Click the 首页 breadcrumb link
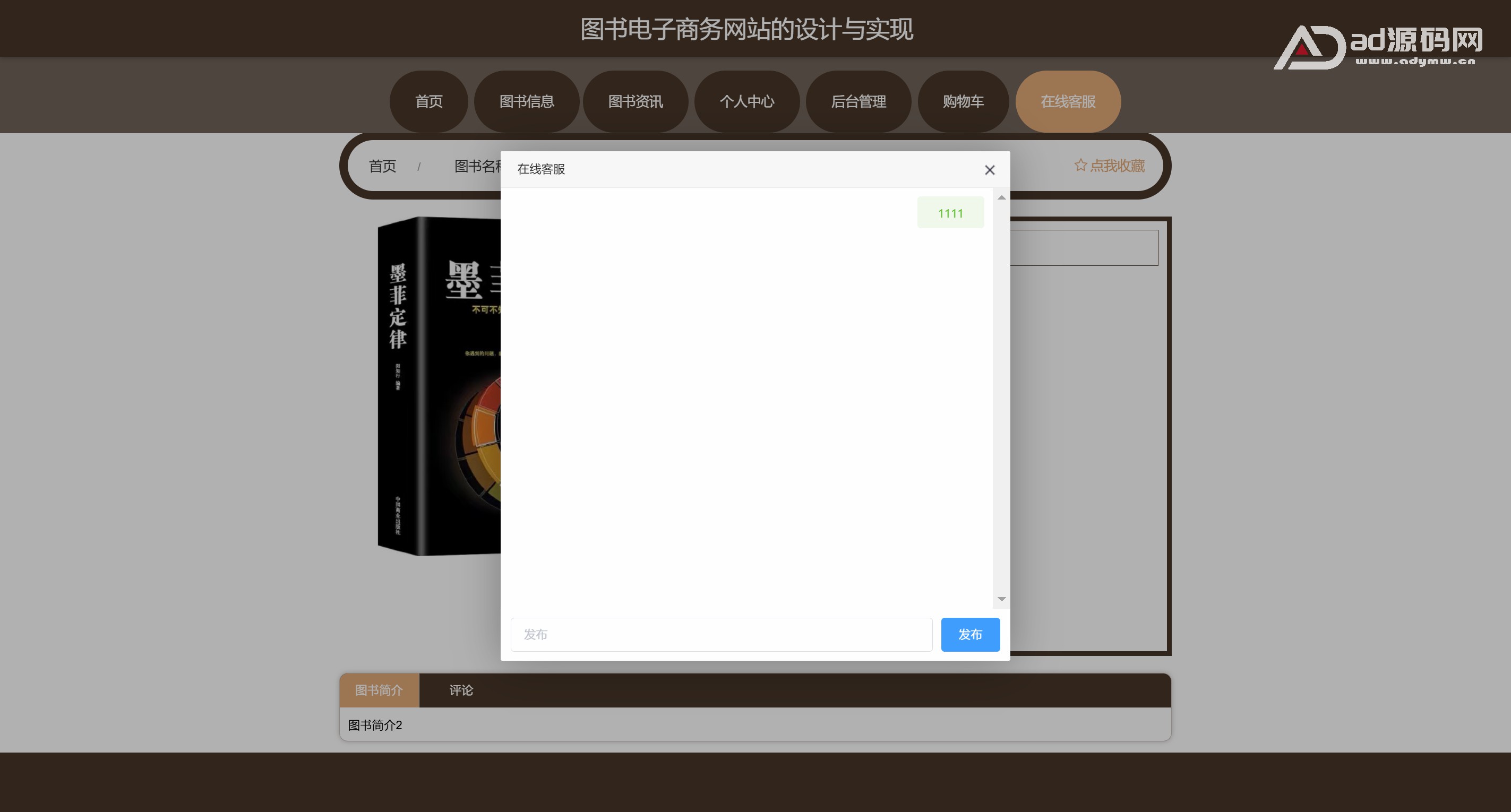1511x812 pixels. 382,166
